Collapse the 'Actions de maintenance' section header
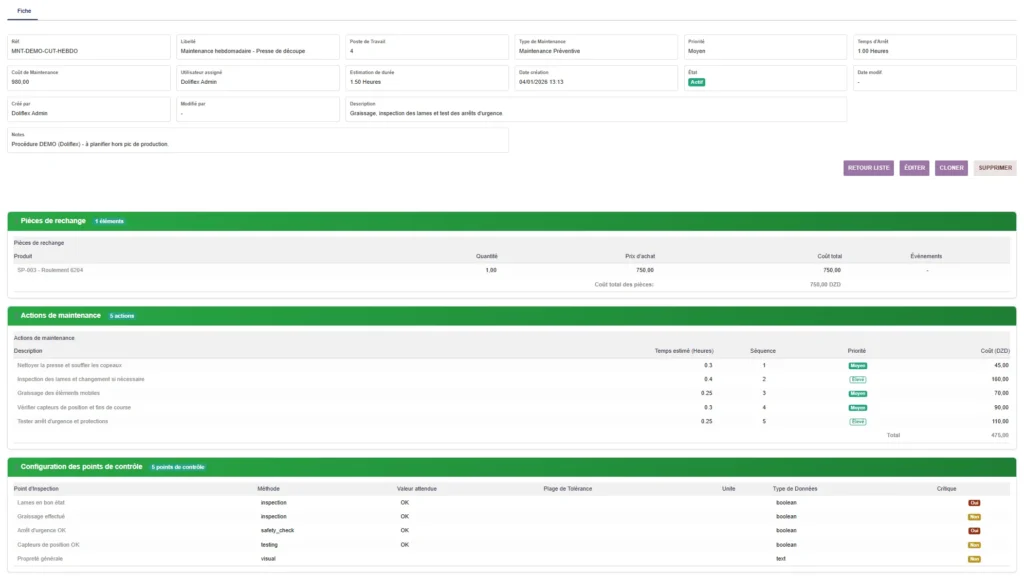The height and width of the screenshot is (577, 1024). coord(60,315)
